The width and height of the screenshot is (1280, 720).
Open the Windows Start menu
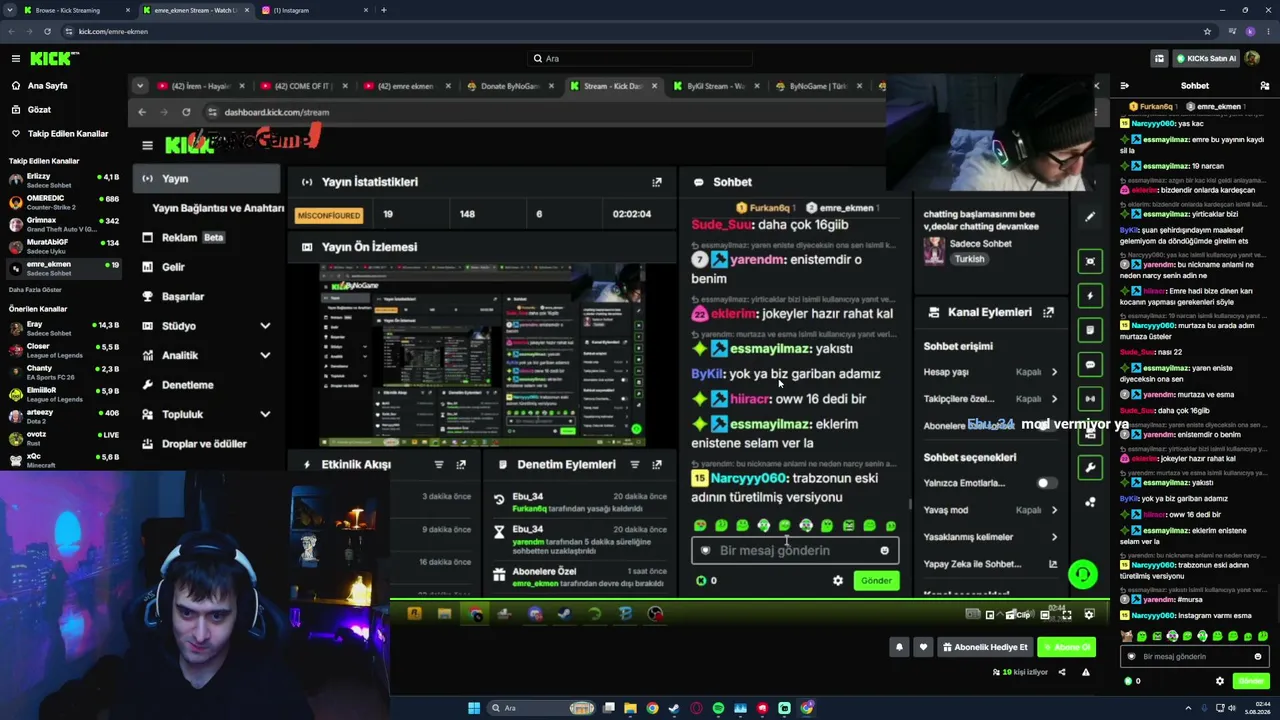[474, 708]
